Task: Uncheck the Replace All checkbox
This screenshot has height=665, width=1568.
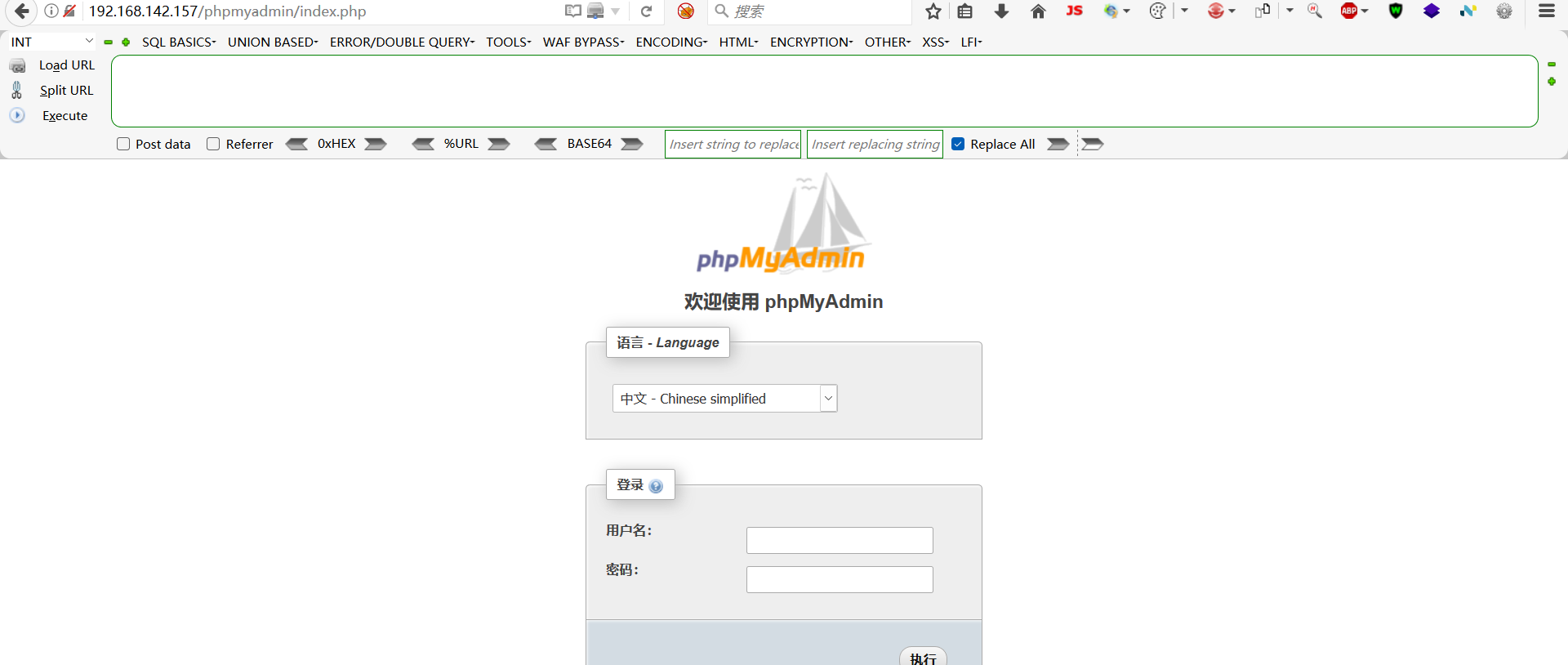Action: coord(958,144)
